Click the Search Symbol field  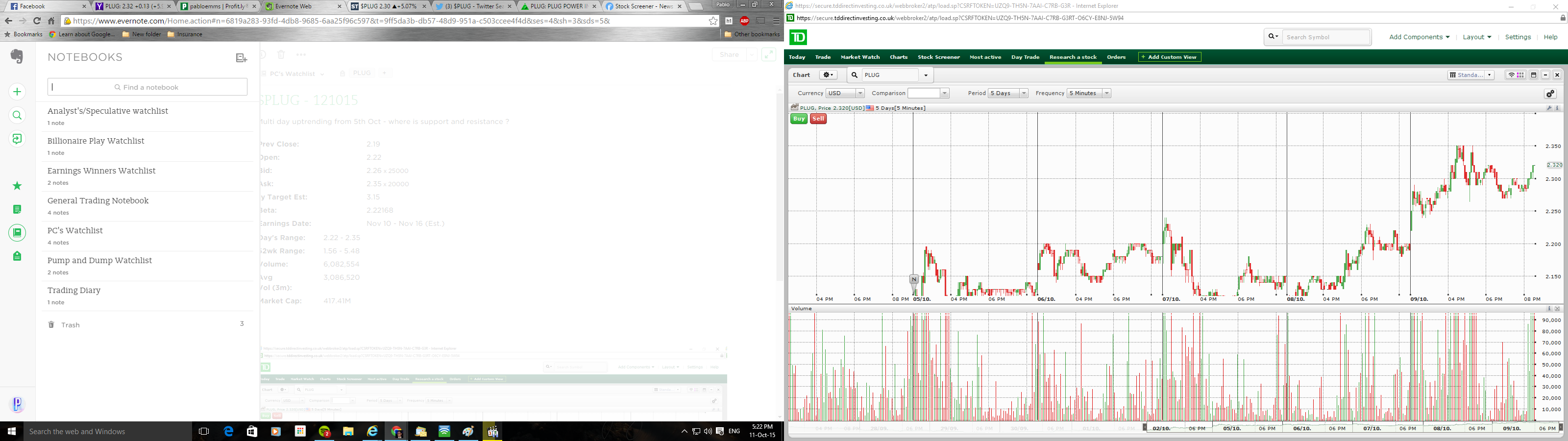pos(1326,38)
